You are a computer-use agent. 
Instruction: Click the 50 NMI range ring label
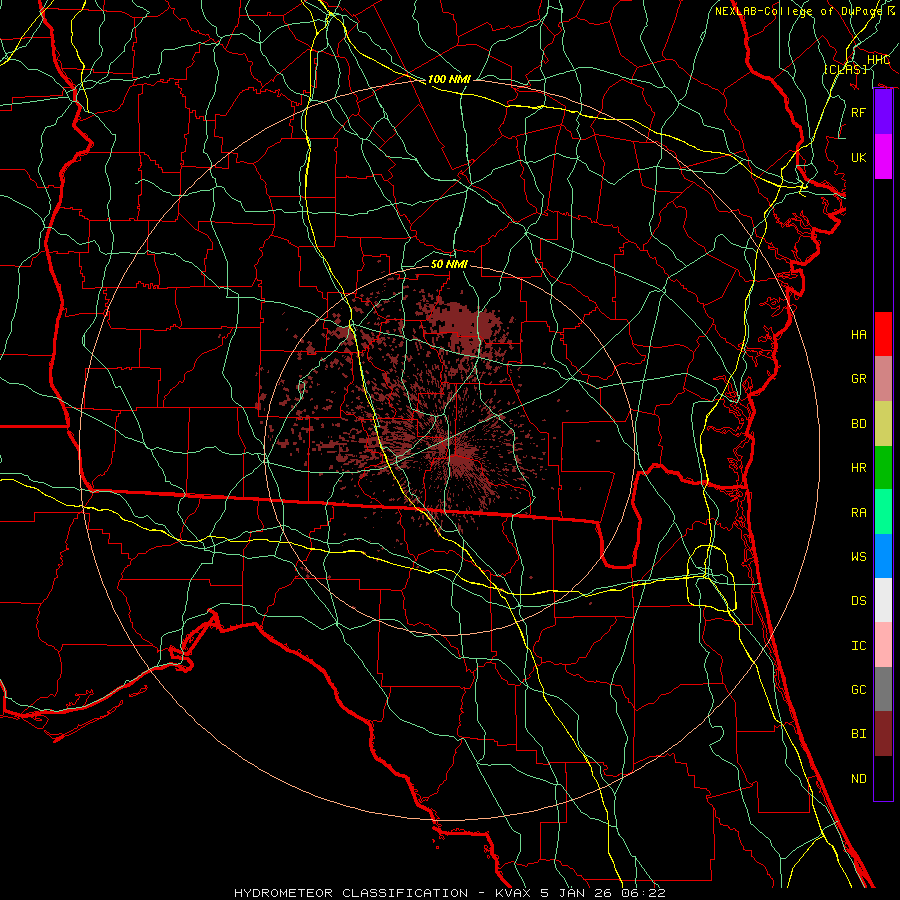449,264
